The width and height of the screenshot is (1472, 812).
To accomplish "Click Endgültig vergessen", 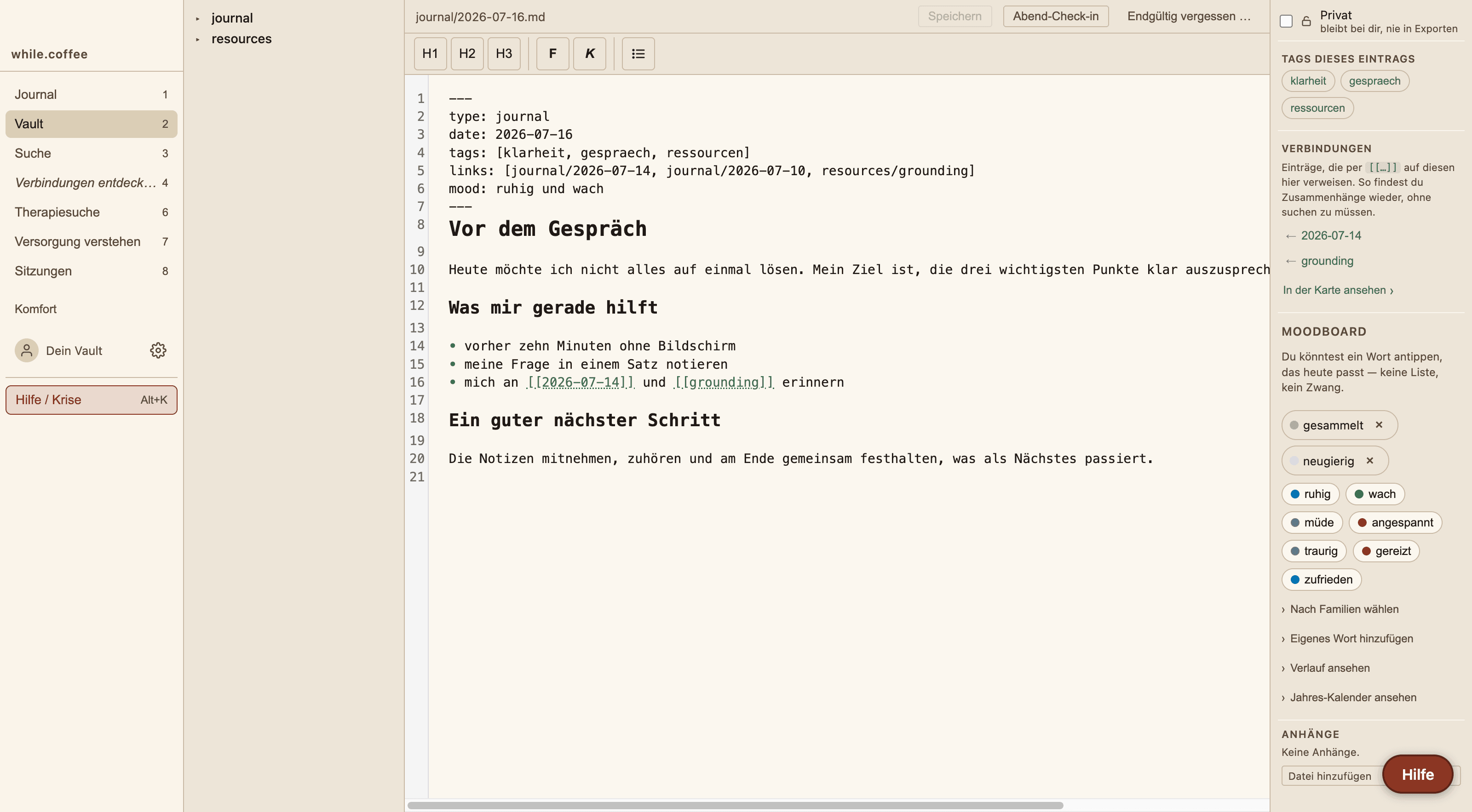I will click(1189, 16).
